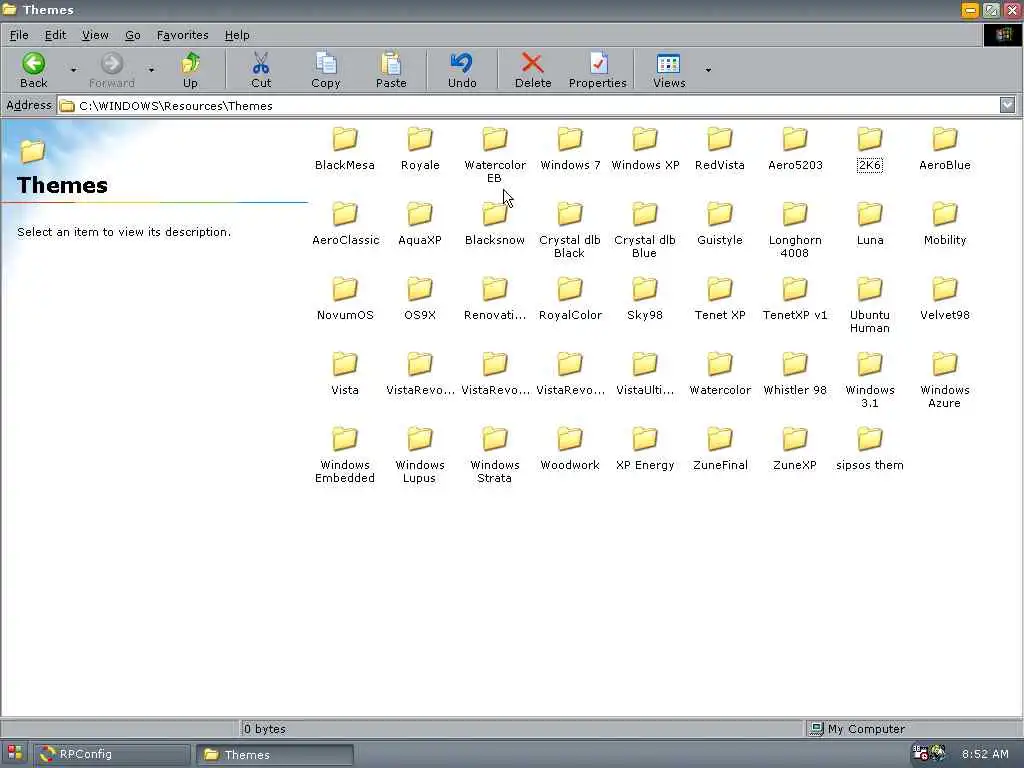Open the File menu
Image resolution: width=1024 pixels, height=768 pixels.
click(19, 35)
